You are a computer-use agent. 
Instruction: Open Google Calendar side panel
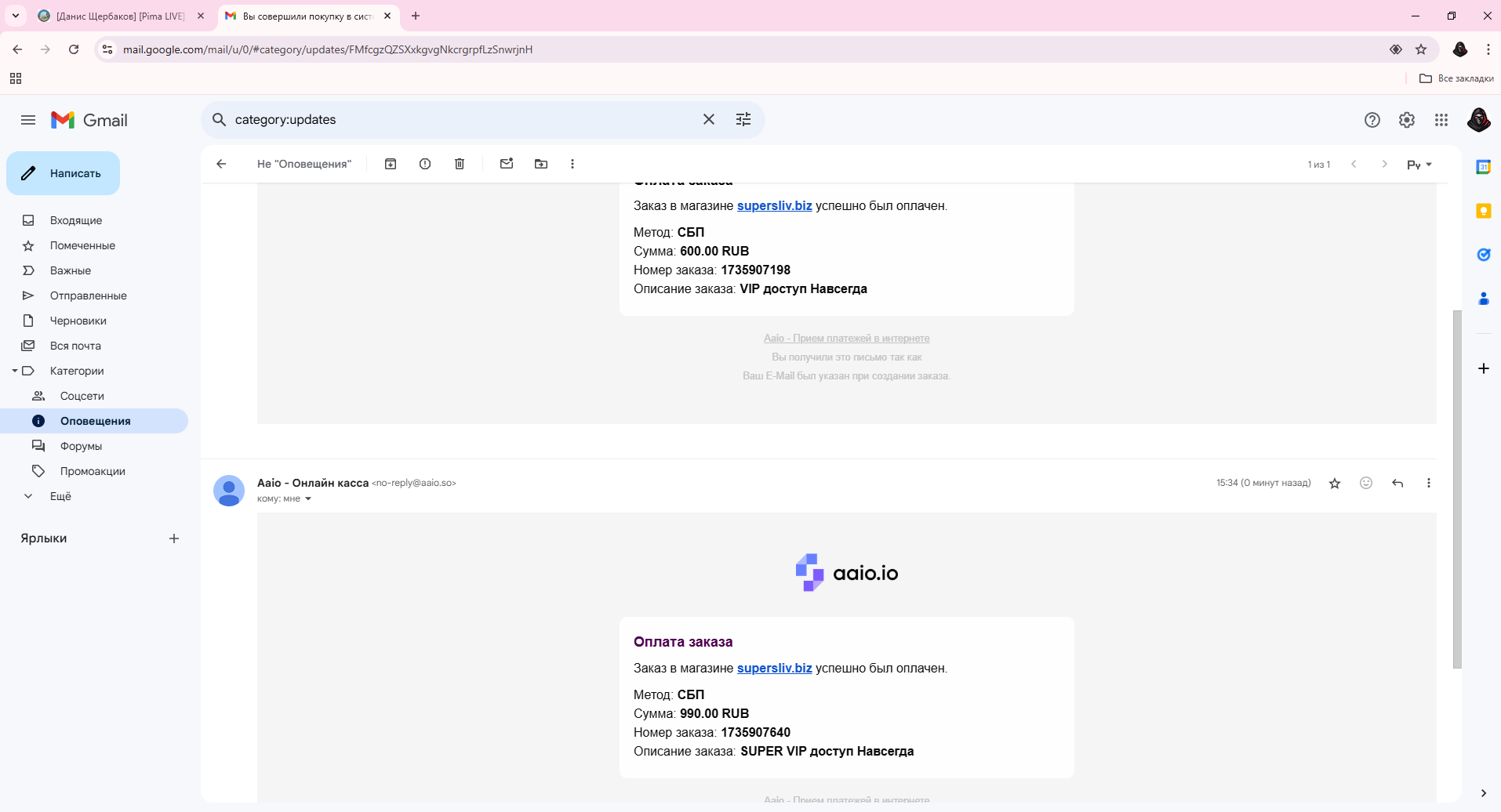click(x=1484, y=167)
